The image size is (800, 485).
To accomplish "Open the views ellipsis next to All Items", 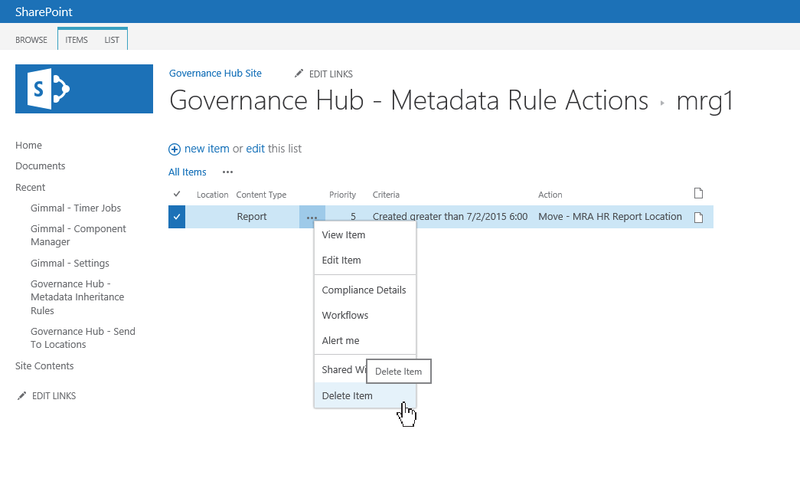I will pyautogui.click(x=227, y=172).
